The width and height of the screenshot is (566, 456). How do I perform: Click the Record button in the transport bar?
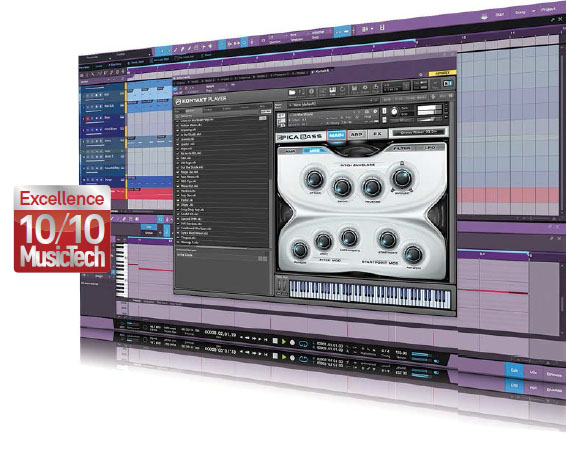[292, 342]
